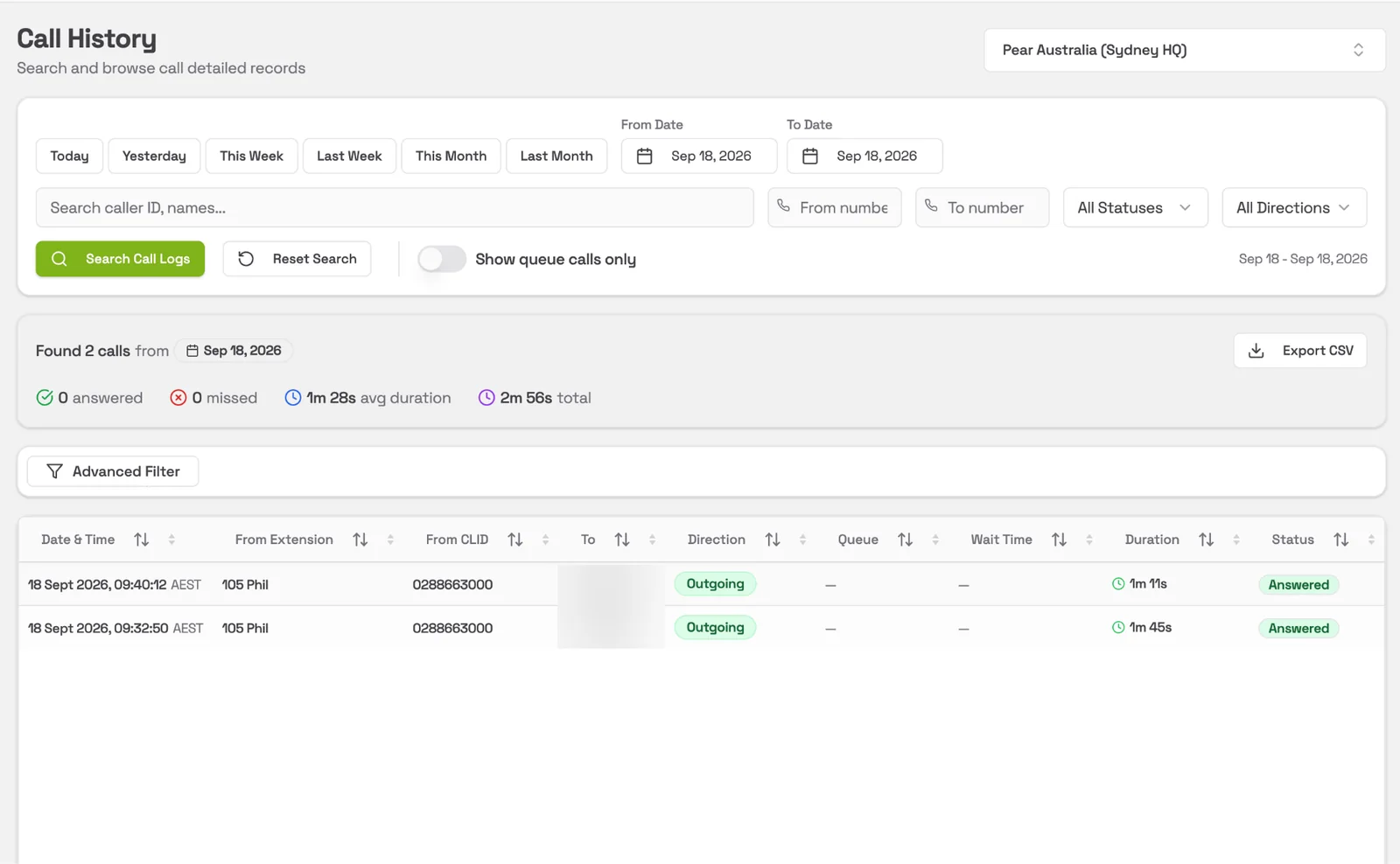Click the phone icon in From number field

[784, 206]
